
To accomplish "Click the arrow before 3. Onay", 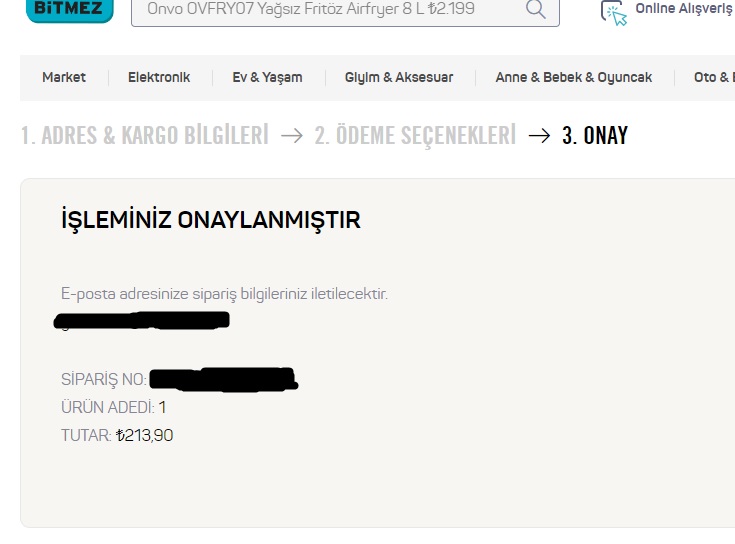I will pos(539,136).
